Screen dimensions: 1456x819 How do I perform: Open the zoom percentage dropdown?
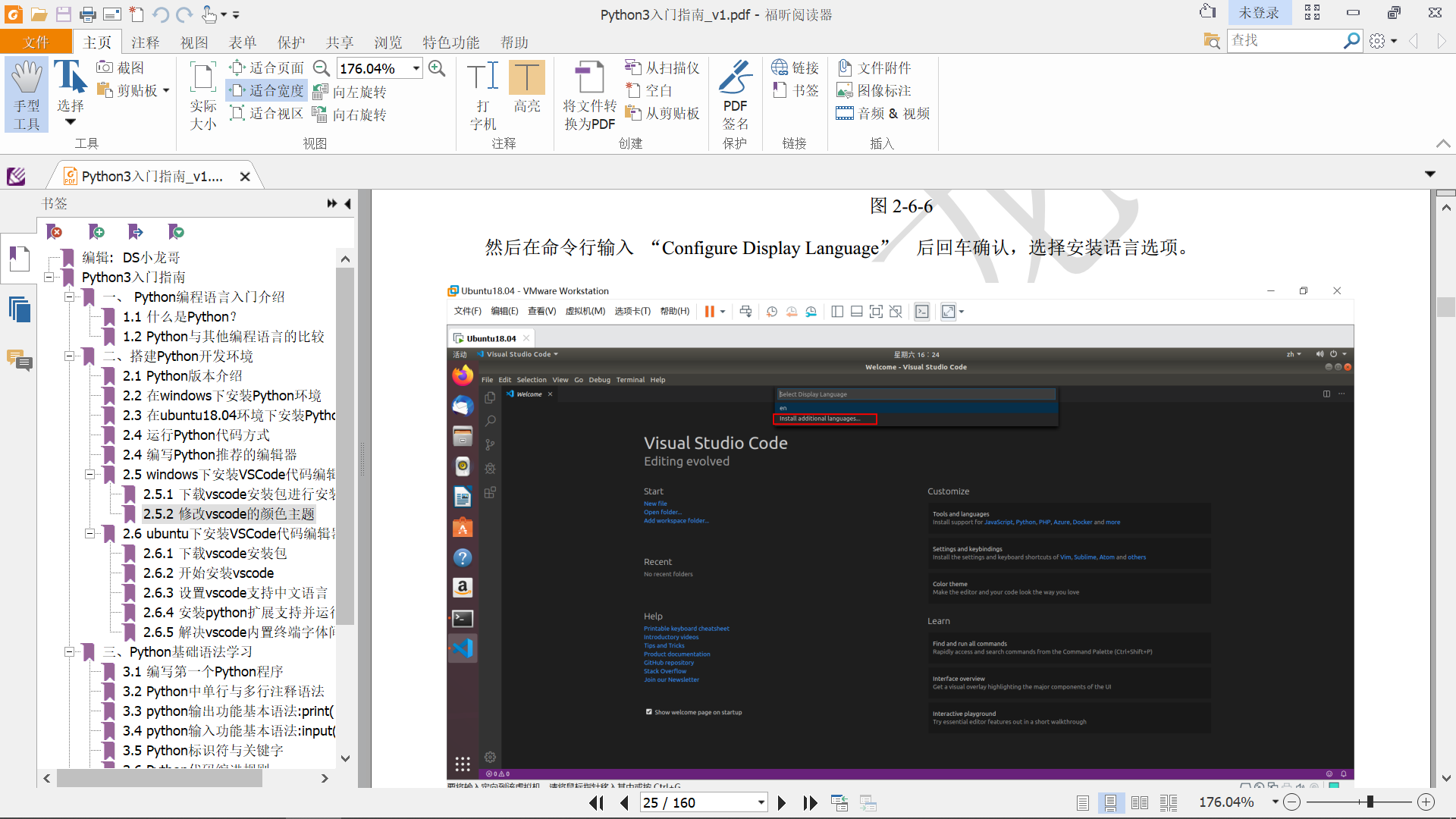tap(416, 68)
